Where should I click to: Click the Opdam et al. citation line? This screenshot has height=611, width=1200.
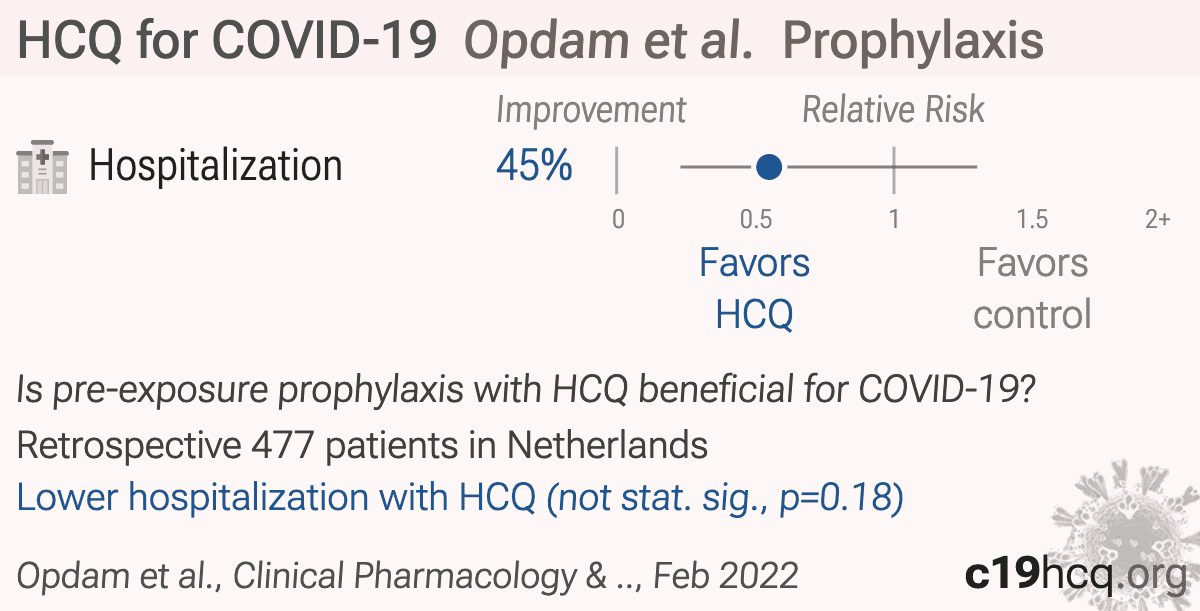(x=408, y=575)
